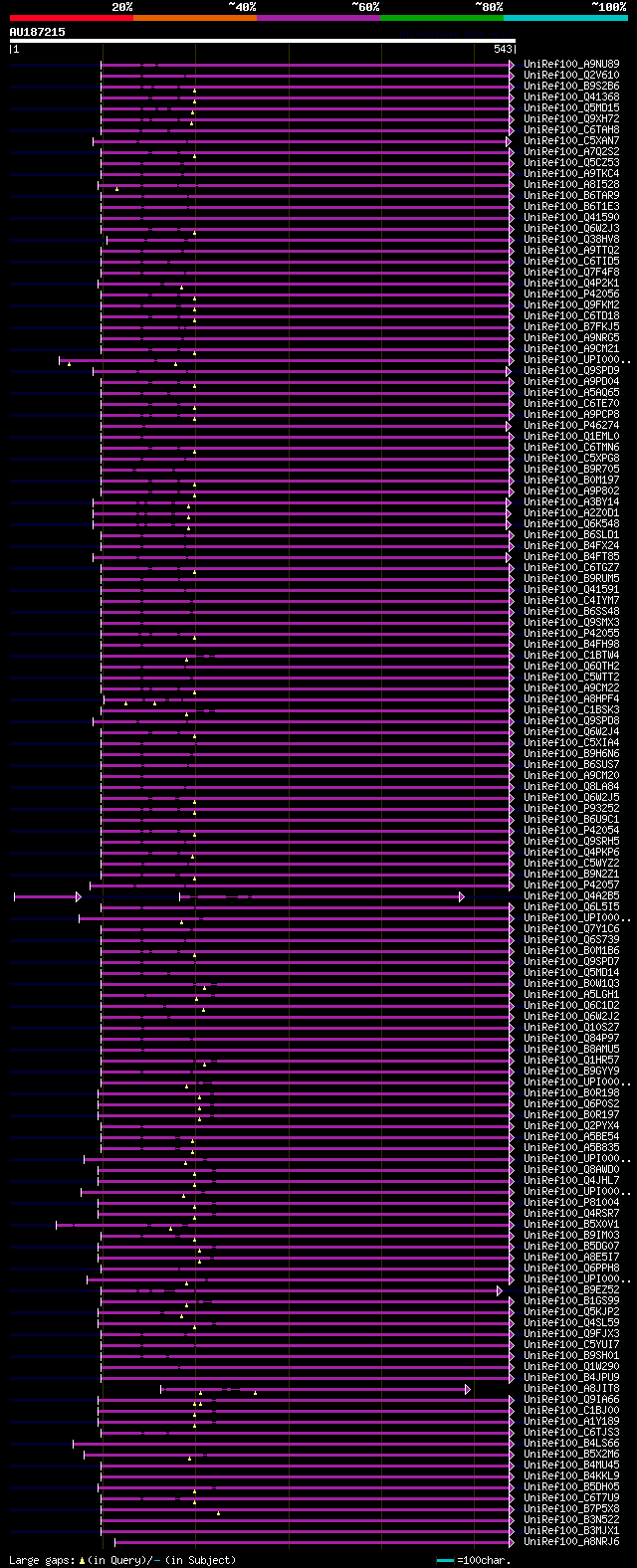
Task: Click the red segment of the identity legend
Action: pyautogui.click(x=72, y=18)
